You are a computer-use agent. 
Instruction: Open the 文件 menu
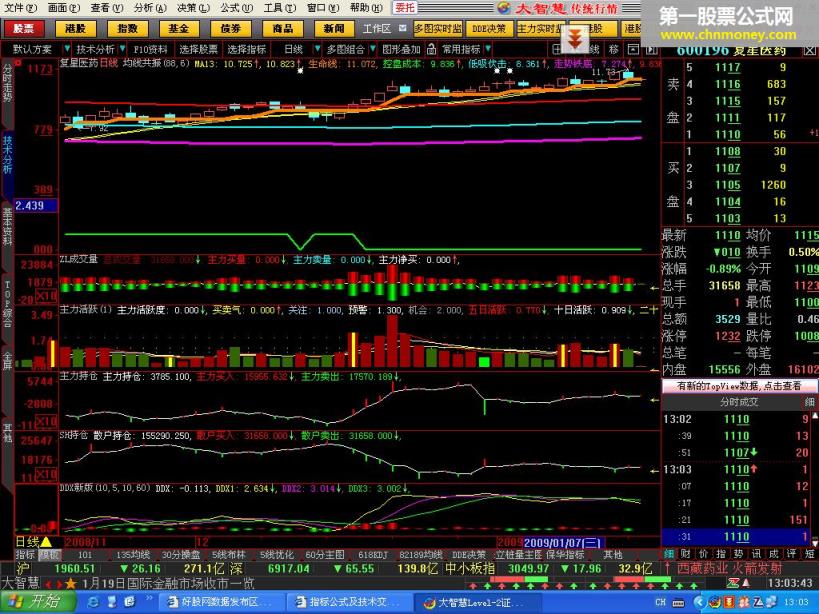point(20,8)
